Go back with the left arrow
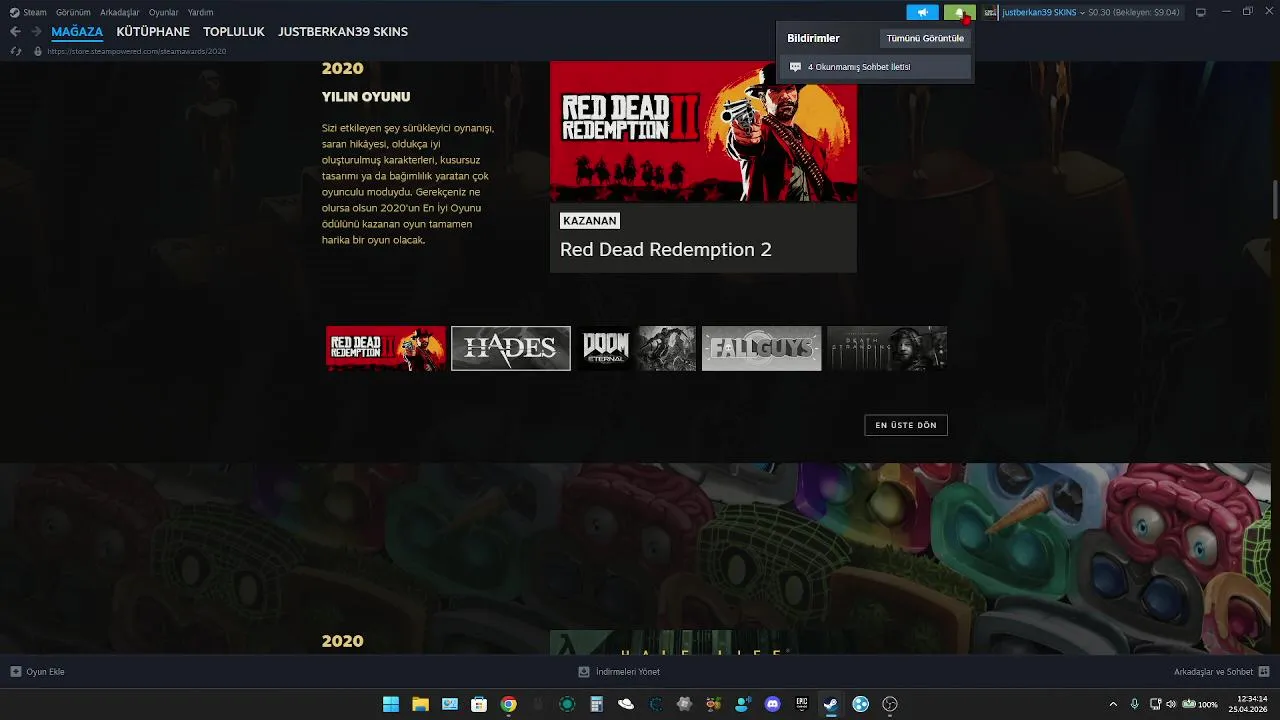1280x720 pixels. pos(15,32)
